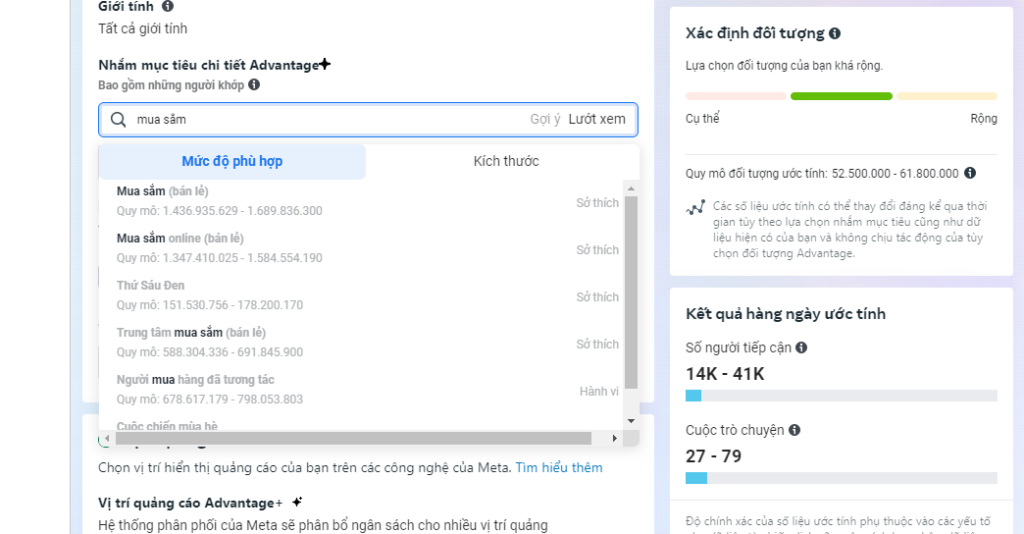This screenshot has height=534, width=1024.
Task: Open info tooltip for Xác định đối tượng
Action: point(835,33)
